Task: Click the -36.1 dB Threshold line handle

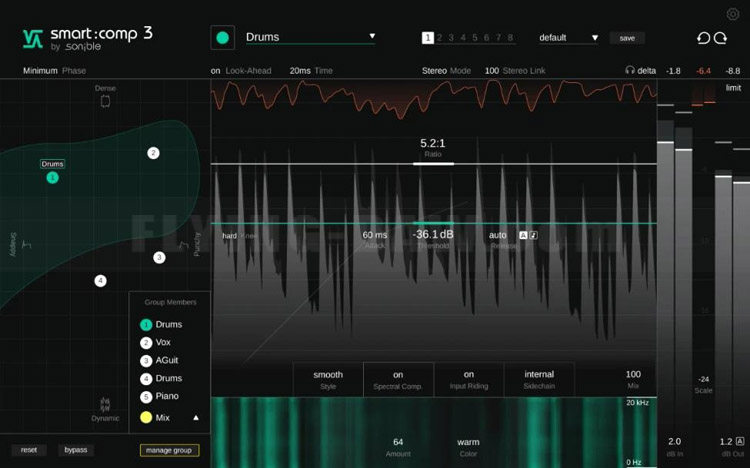Action: point(433,223)
